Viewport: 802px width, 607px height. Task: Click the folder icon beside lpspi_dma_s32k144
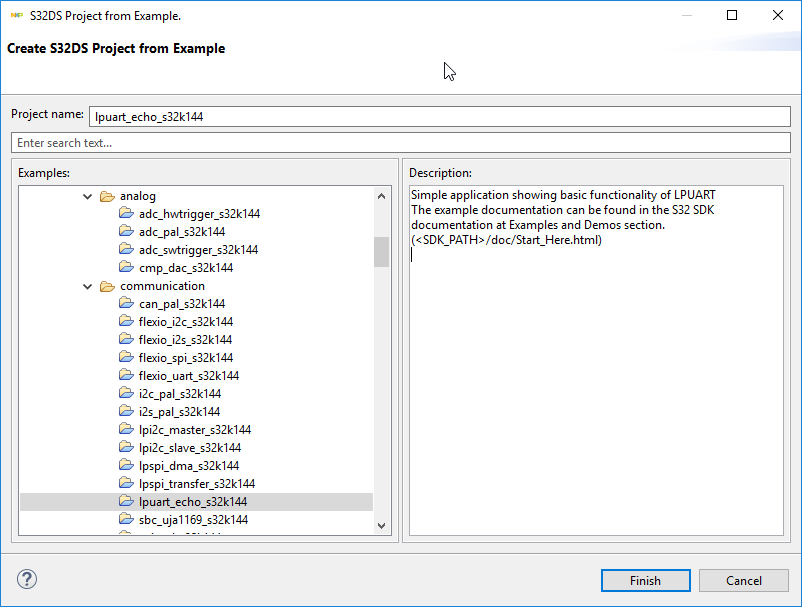(126, 466)
